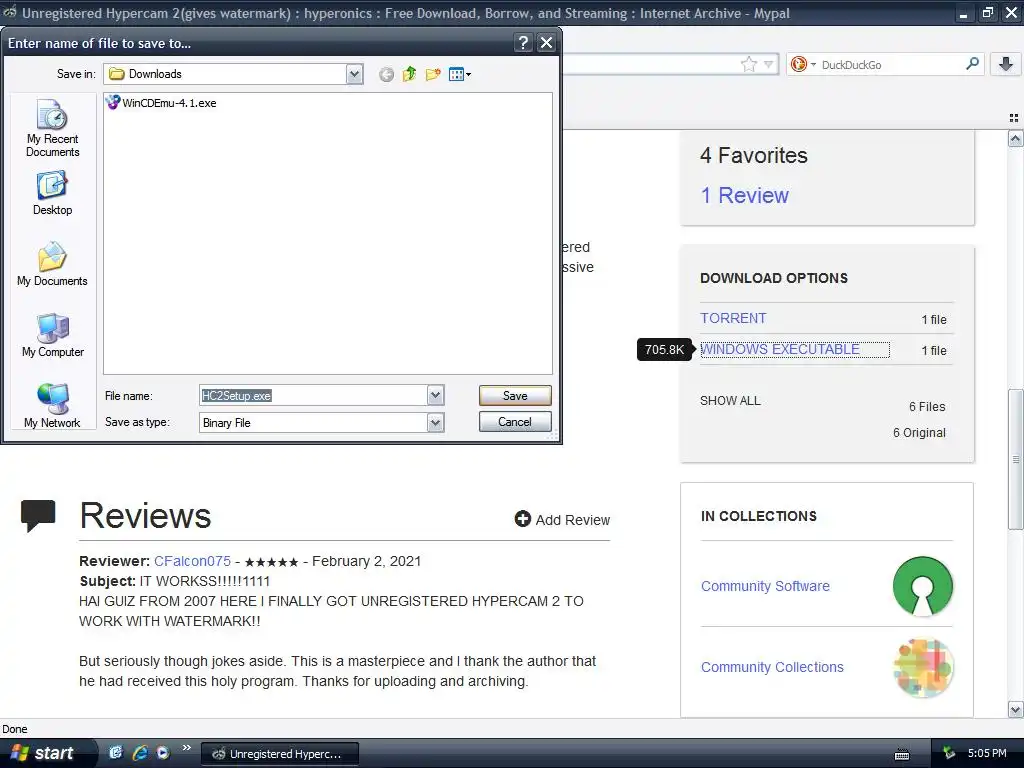This screenshot has height=768, width=1024.
Task: Click Add Review
Action: pos(562,520)
